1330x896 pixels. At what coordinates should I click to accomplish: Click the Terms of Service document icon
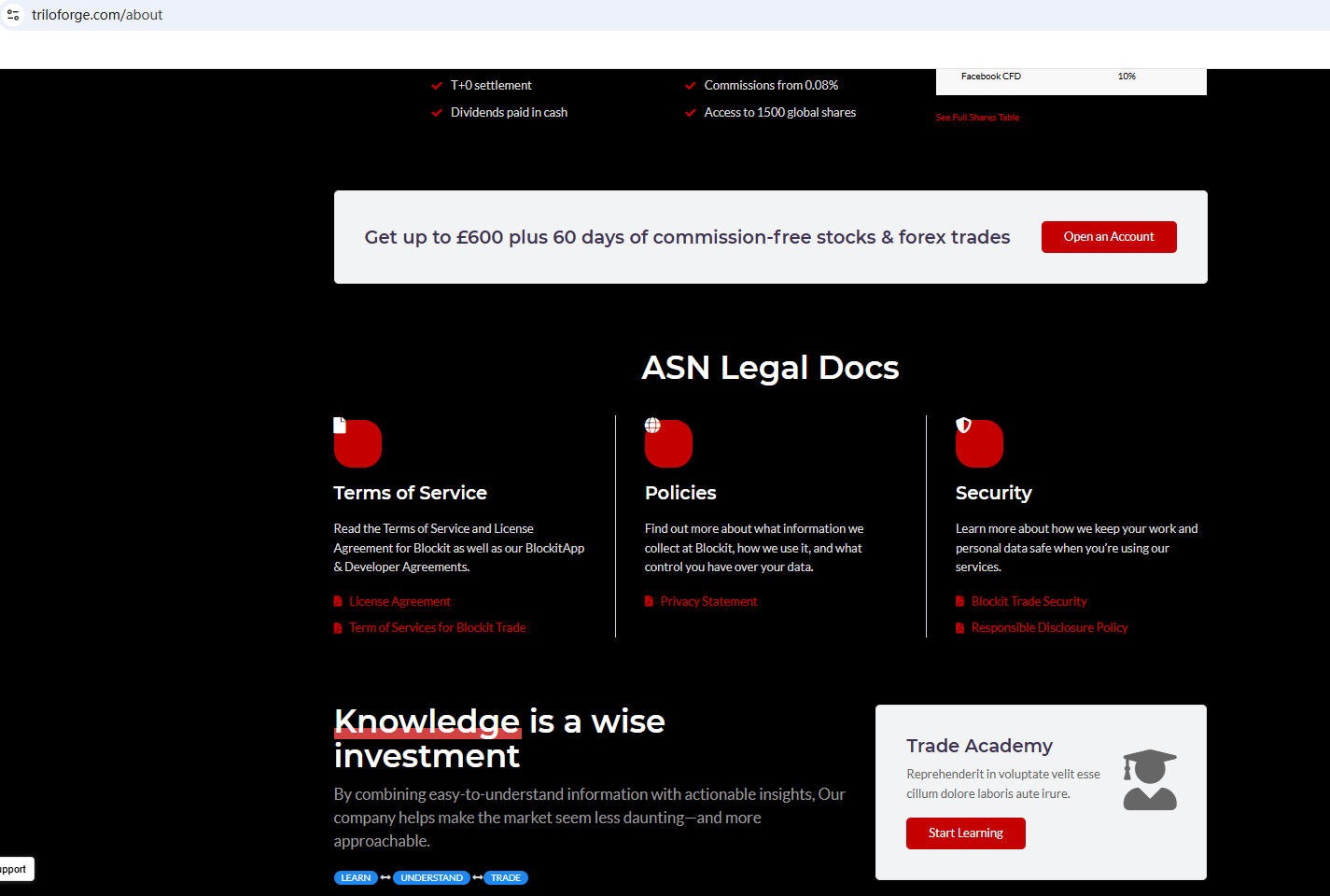tap(340, 426)
